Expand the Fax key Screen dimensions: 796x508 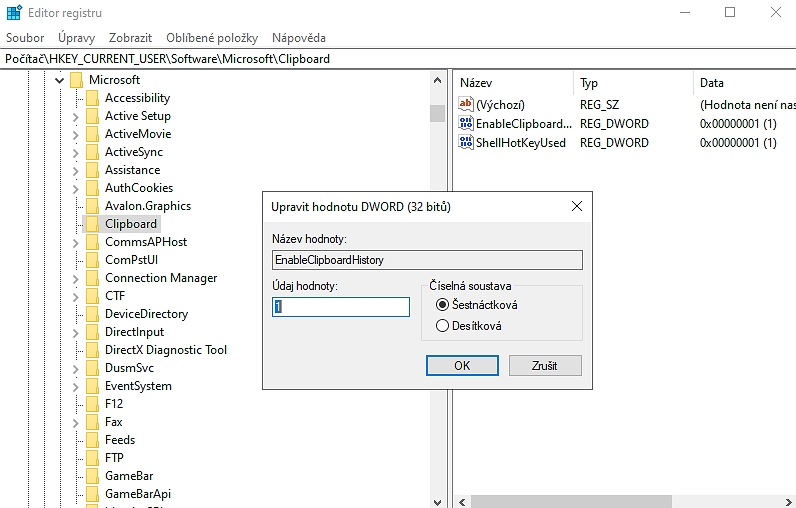tap(76, 423)
